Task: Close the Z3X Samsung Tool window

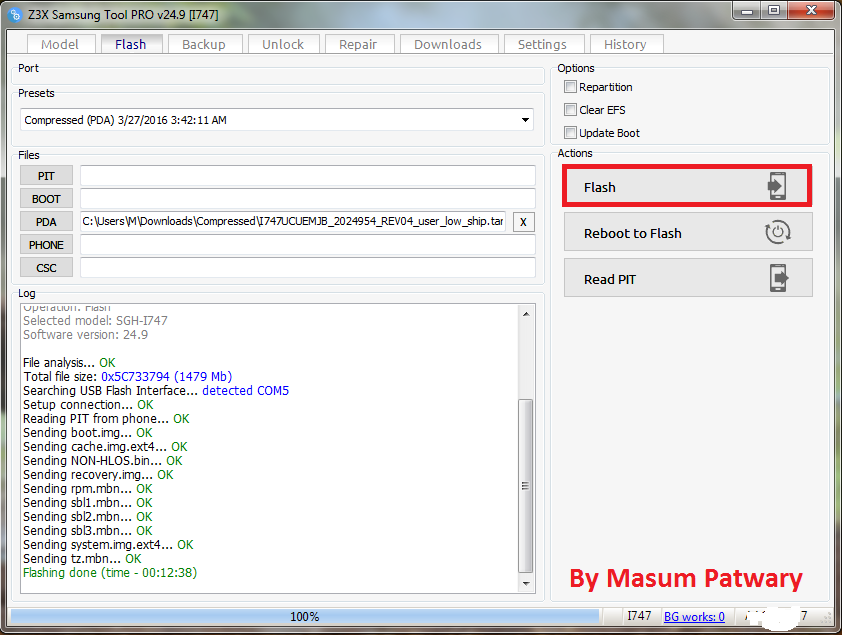Action: pyautogui.click(x=811, y=10)
